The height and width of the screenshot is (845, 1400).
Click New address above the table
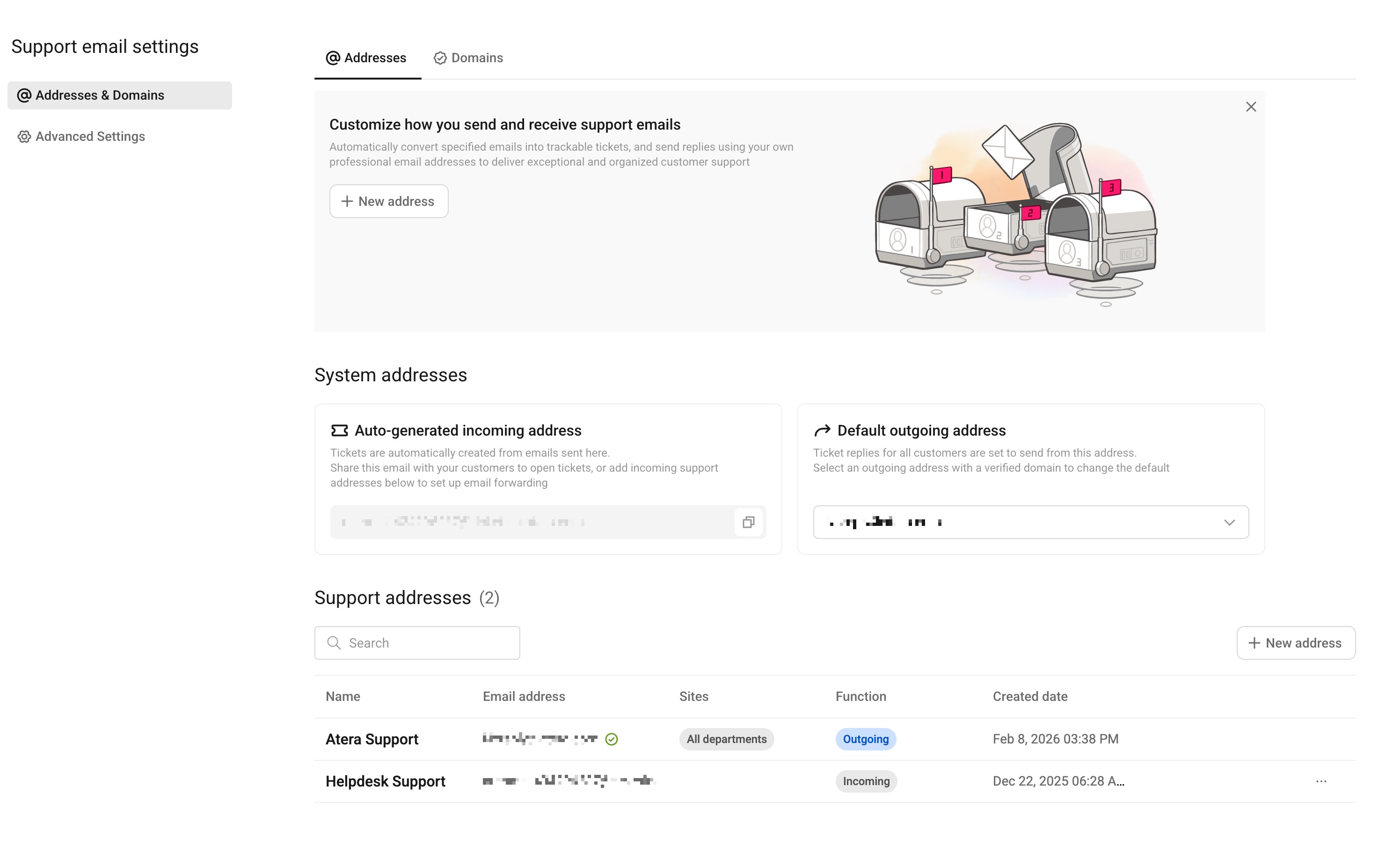coord(1296,643)
